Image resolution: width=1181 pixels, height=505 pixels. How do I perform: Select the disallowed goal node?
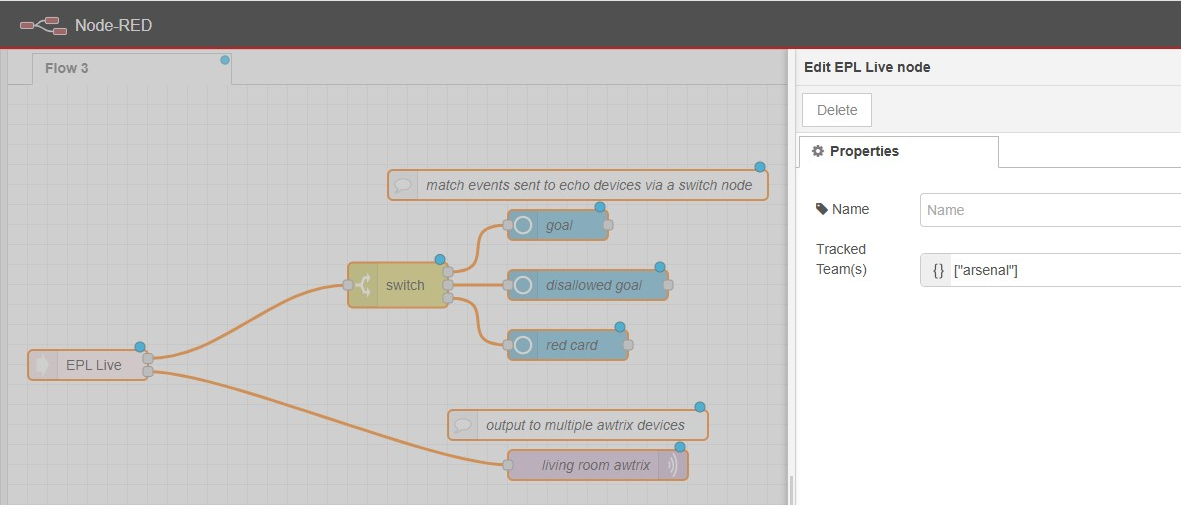click(x=587, y=285)
